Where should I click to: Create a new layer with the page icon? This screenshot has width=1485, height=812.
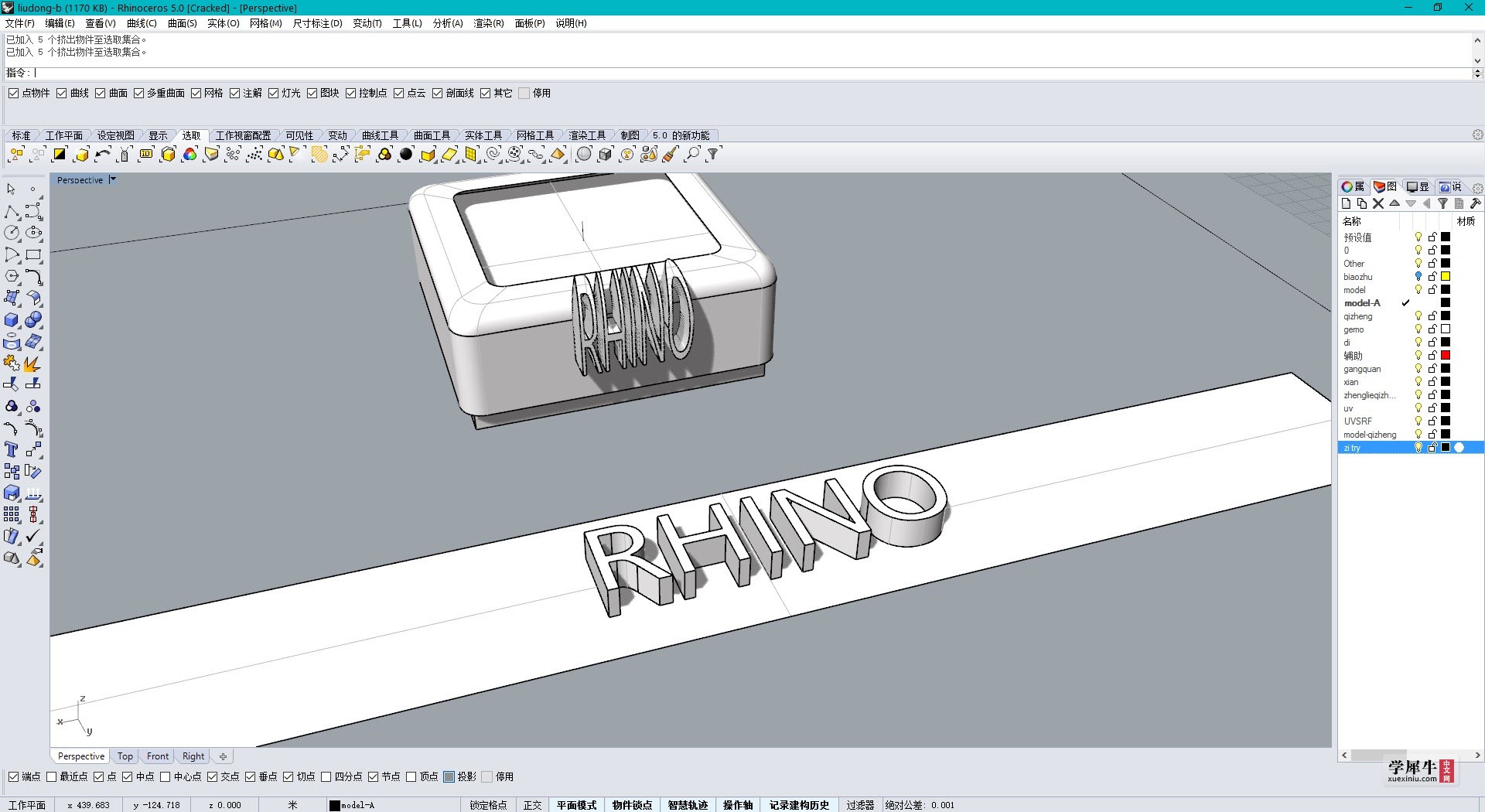[x=1346, y=203]
